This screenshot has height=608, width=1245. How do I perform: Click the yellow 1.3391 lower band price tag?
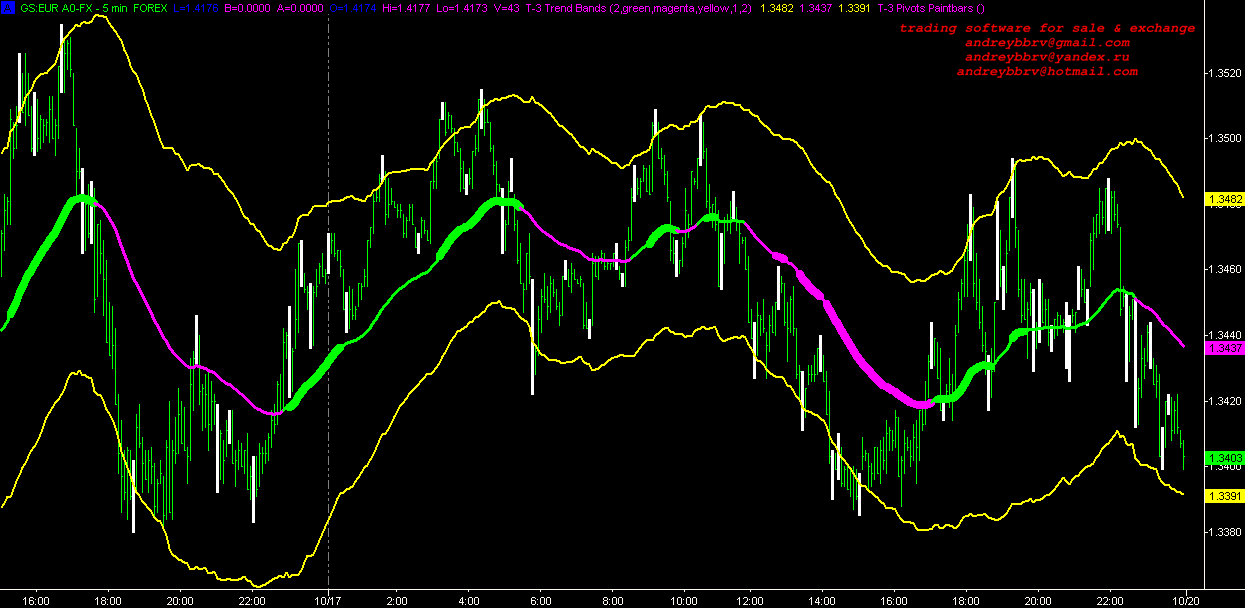click(1224, 496)
